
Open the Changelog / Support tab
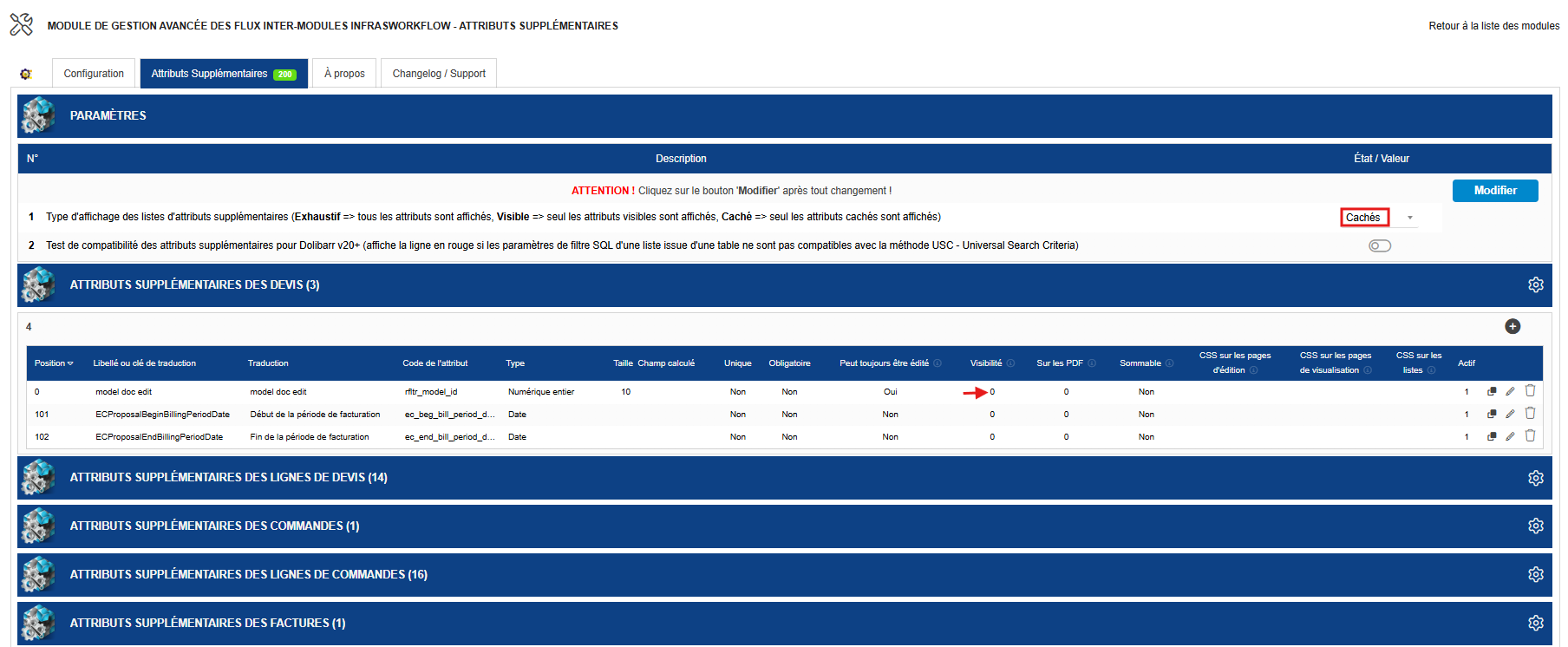point(439,74)
